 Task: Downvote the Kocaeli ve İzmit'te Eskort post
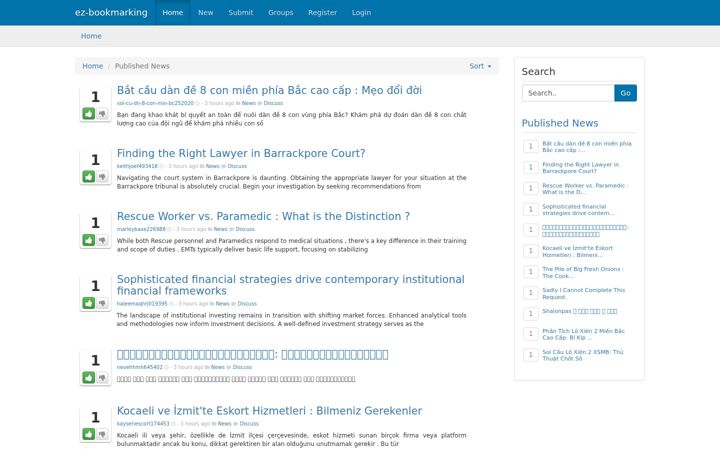[x=102, y=434]
